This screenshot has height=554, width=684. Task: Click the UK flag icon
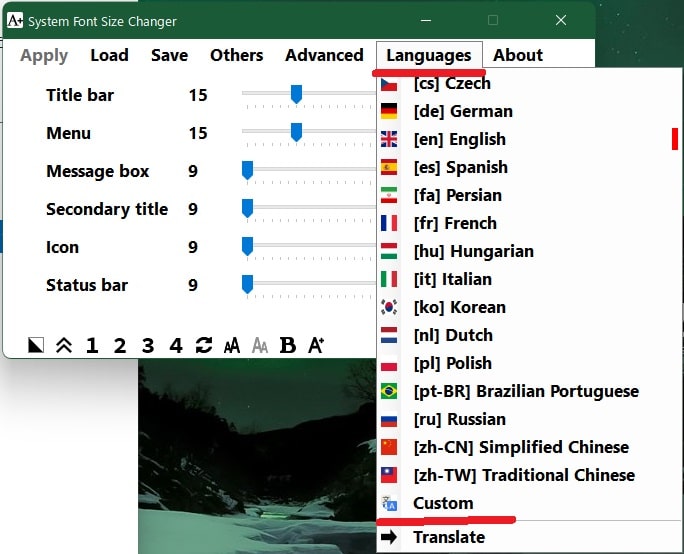[x=389, y=139]
